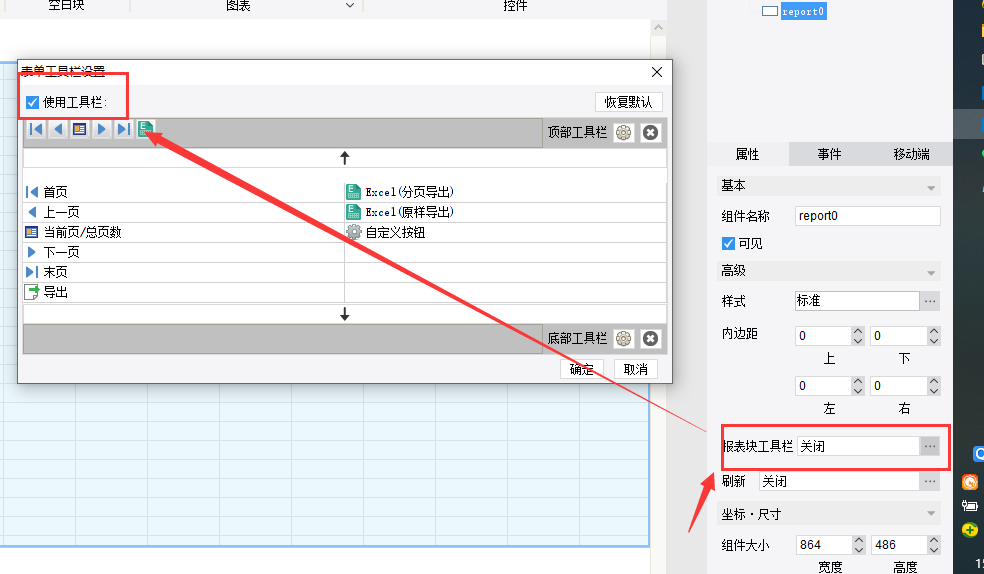Increase 内边距 左 value

858,381
